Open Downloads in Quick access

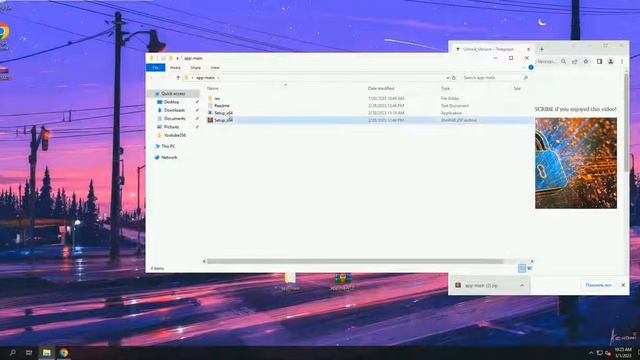(174, 110)
